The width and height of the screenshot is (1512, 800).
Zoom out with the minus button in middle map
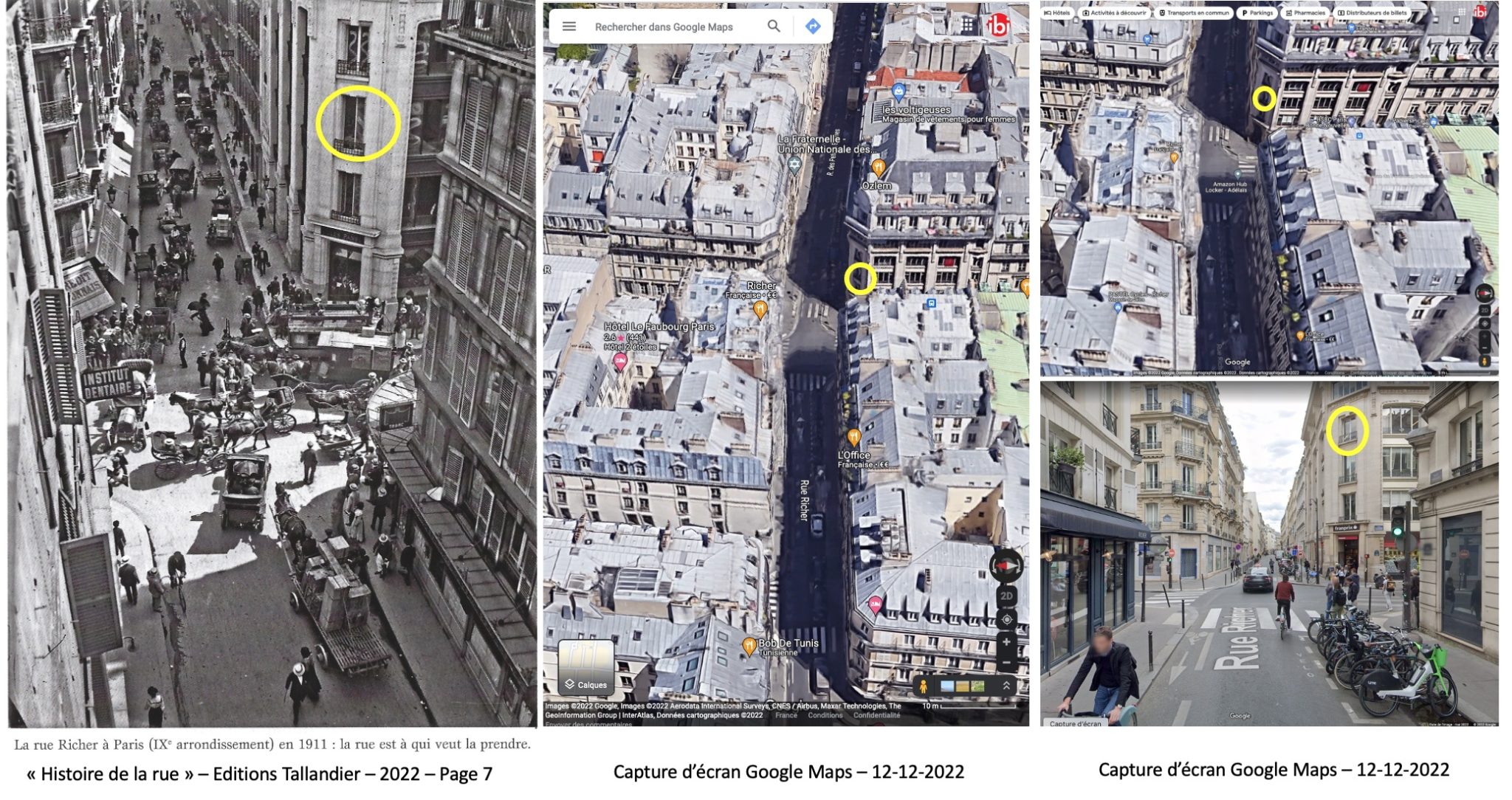[1006, 662]
